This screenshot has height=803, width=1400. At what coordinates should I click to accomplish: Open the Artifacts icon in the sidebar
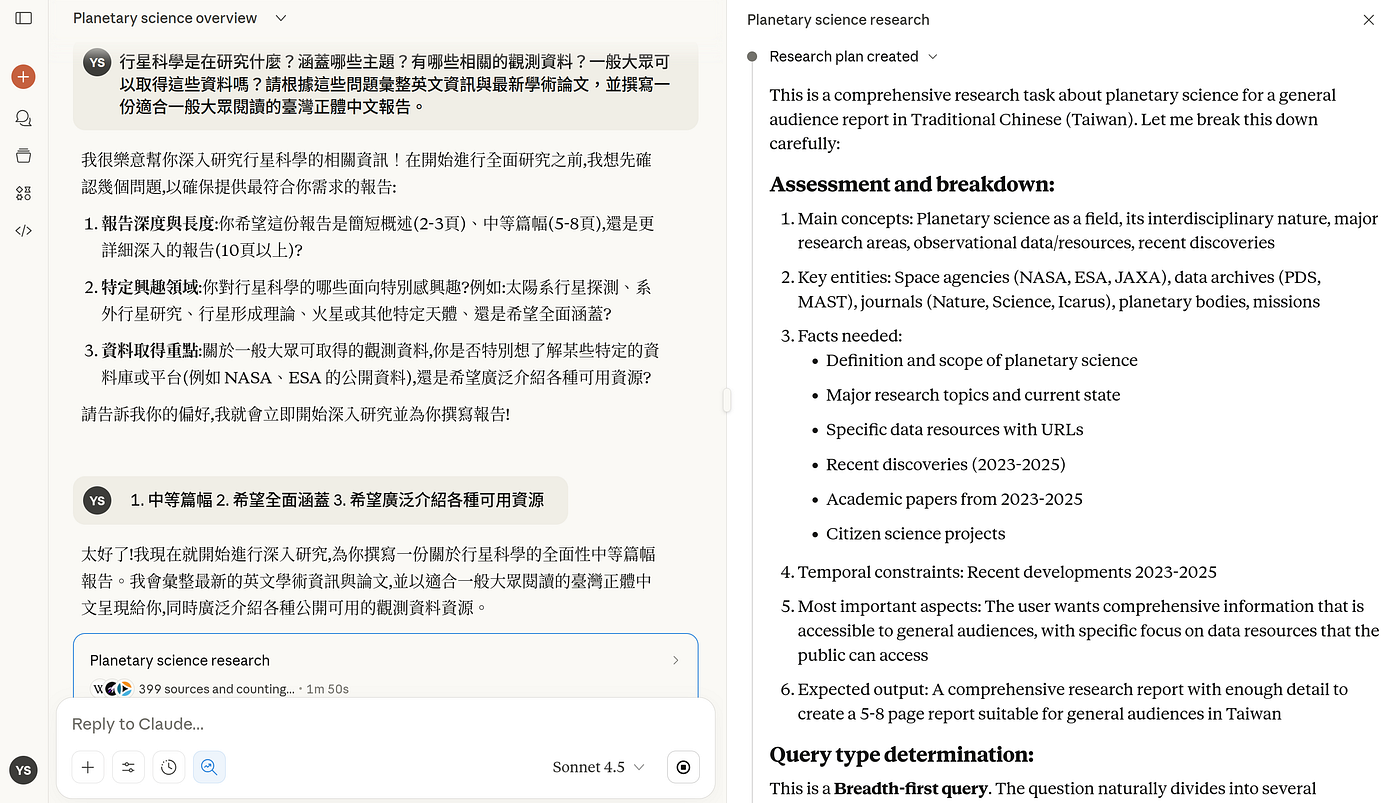(x=24, y=193)
